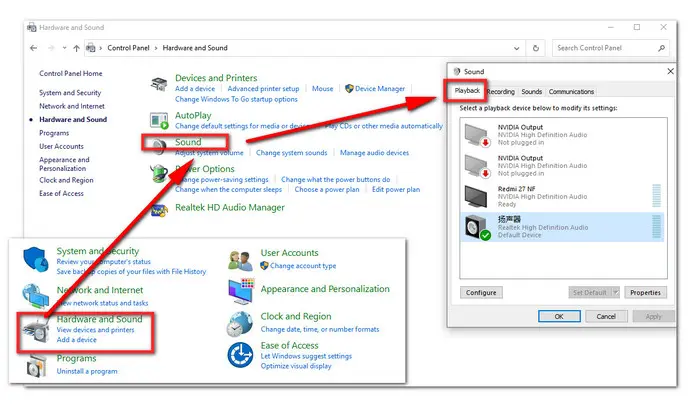Select the first NVIDIA Output device icon

477,135
